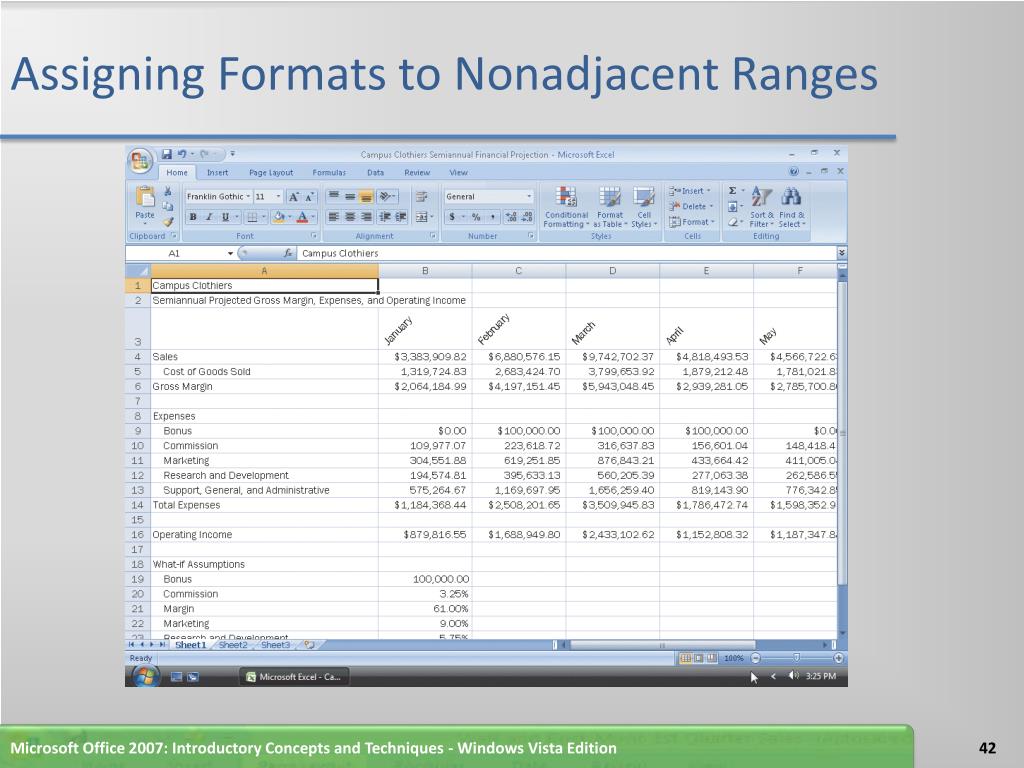
Task: Open Cell Styles gallery
Action: click(x=644, y=207)
